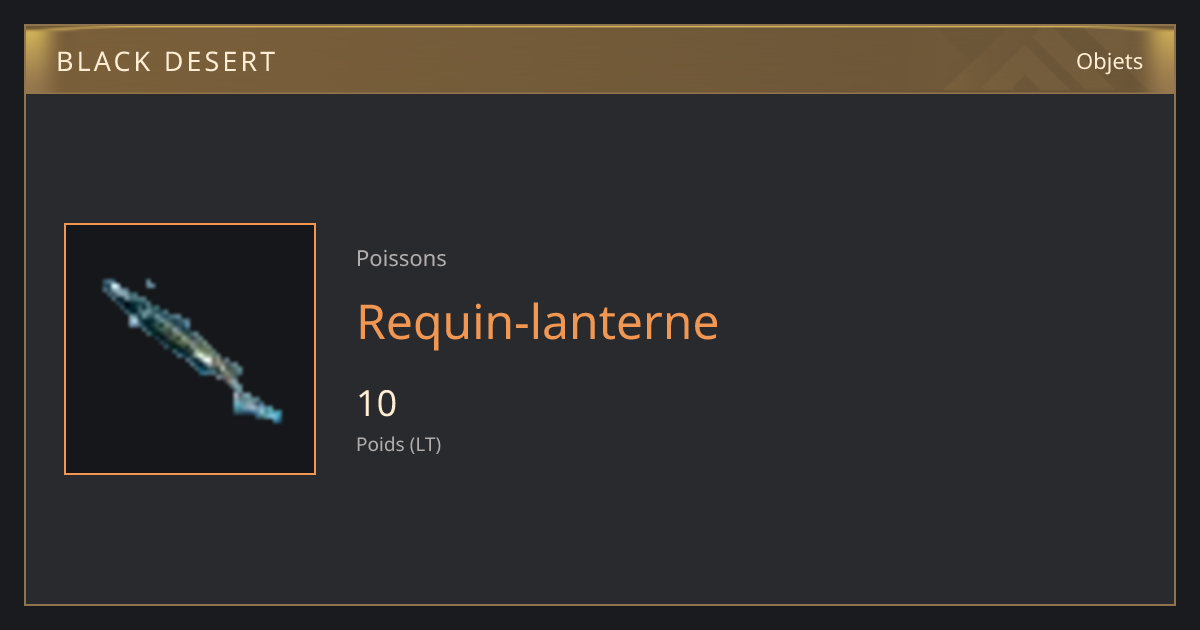This screenshot has height=630, width=1200.
Task: Click the Requin-lanterne item name
Action: tap(538, 322)
